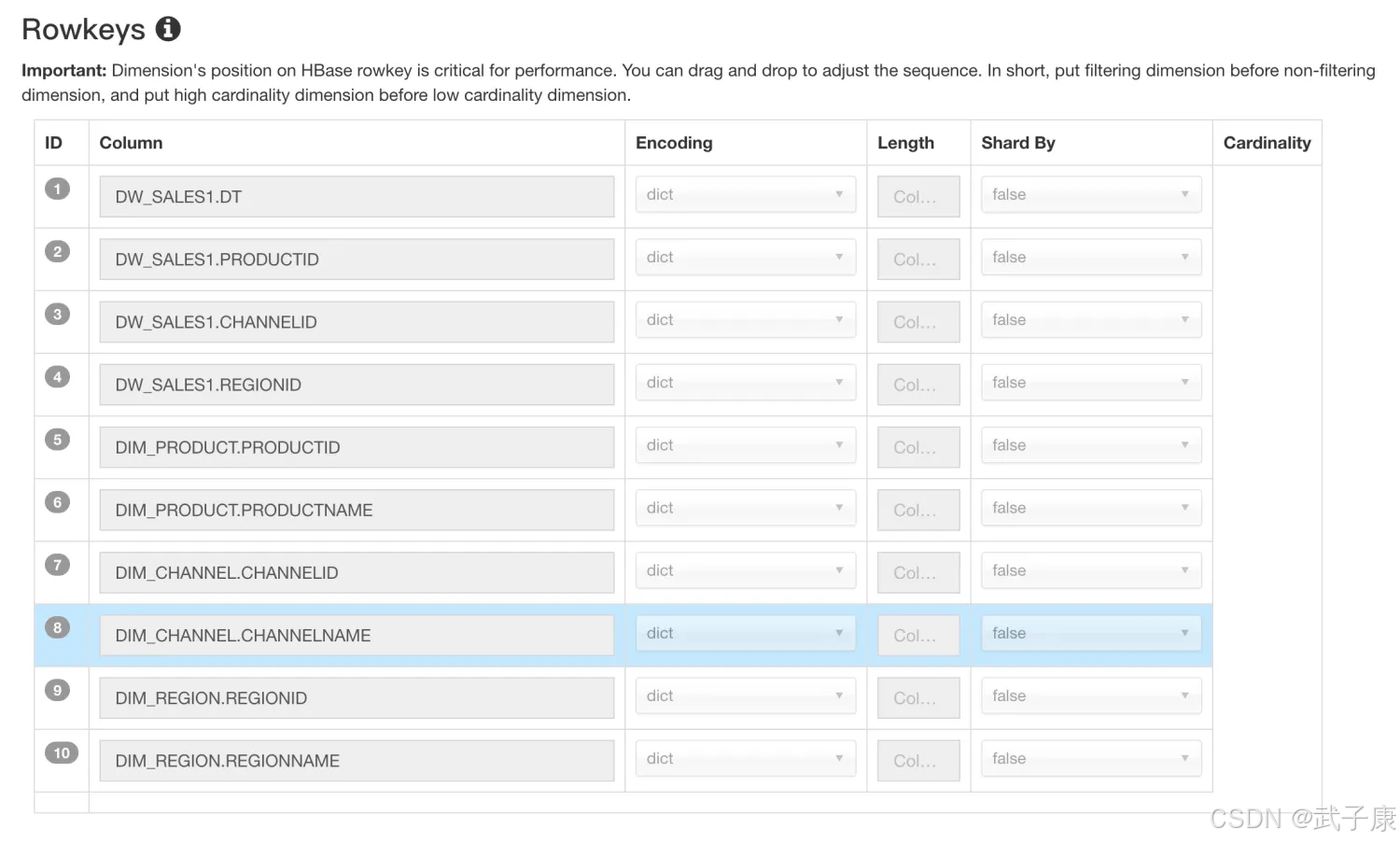Click Length field for DIM_CHANNEL.CHANNELID row
The height and width of the screenshot is (843, 1400).
coord(917,572)
